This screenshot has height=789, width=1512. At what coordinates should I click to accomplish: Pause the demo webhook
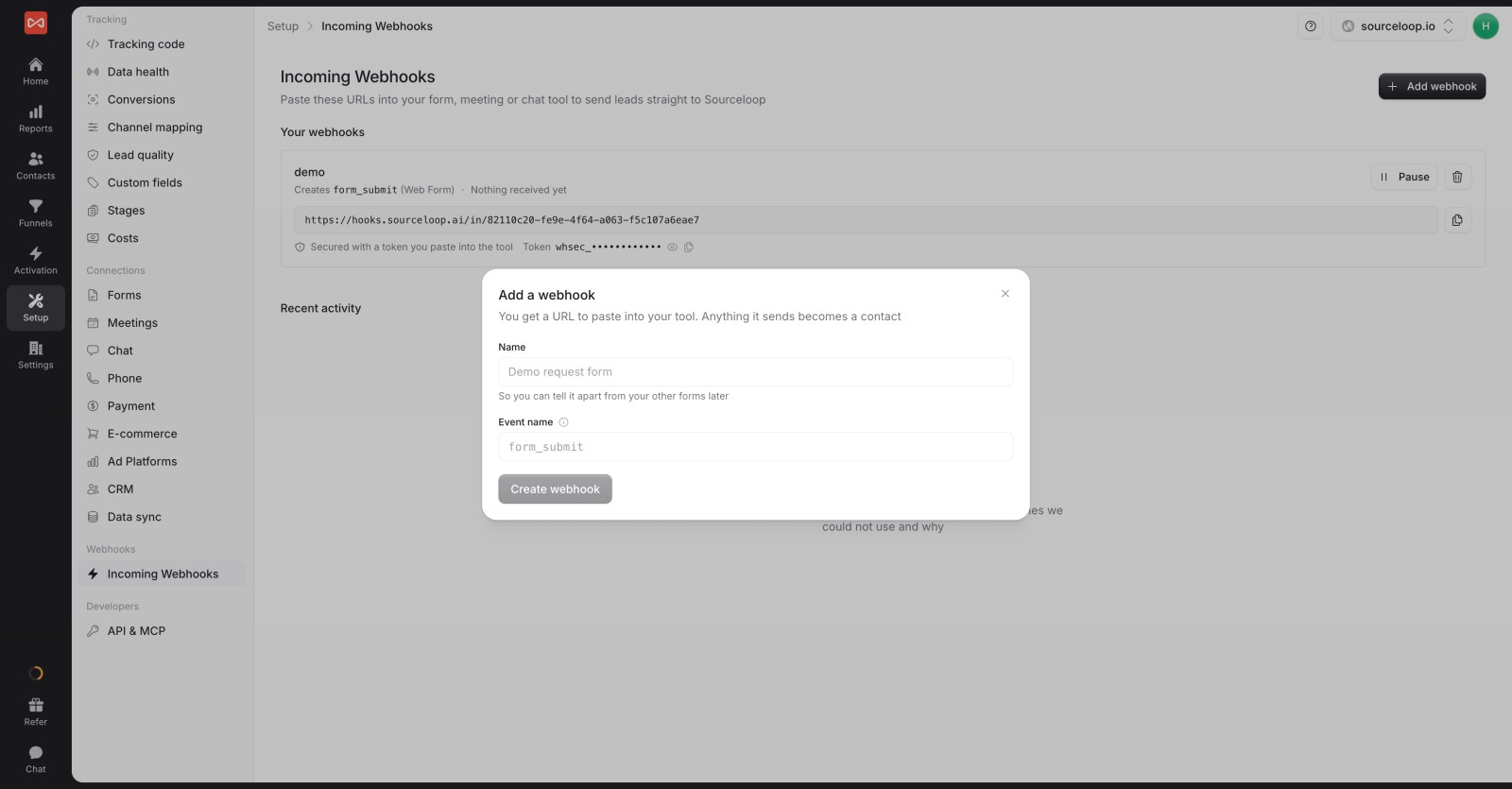tap(1404, 177)
